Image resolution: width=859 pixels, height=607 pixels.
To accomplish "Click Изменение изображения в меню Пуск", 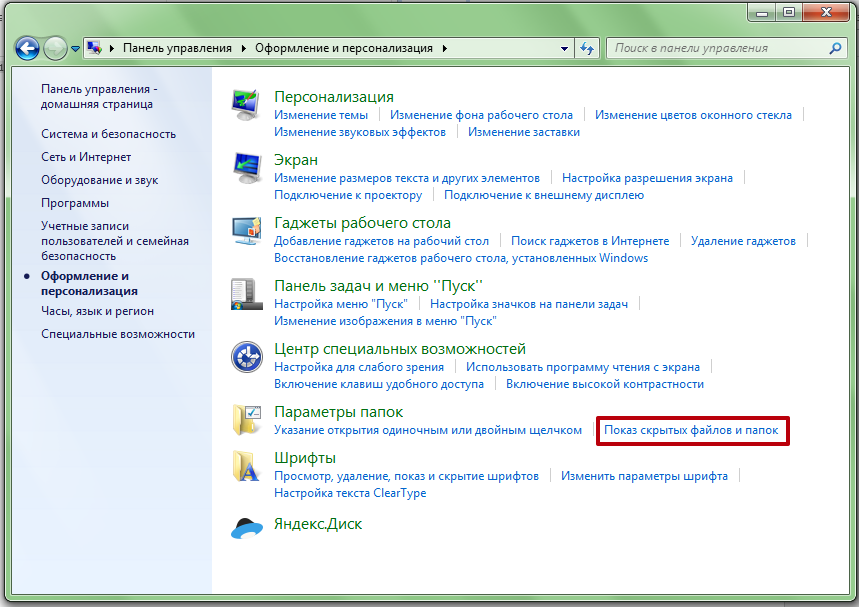I will (x=385, y=321).
